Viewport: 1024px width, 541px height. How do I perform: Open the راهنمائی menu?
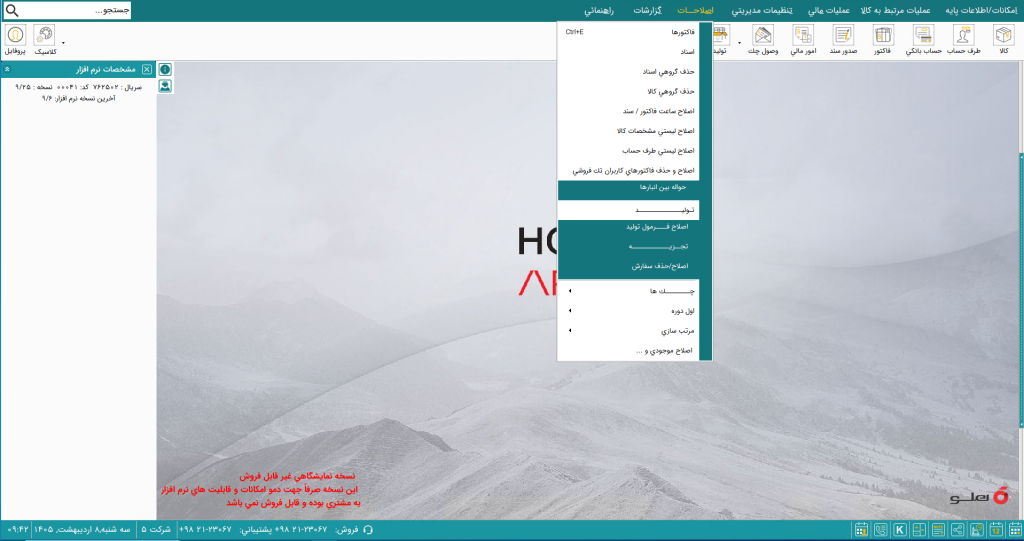(599, 10)
